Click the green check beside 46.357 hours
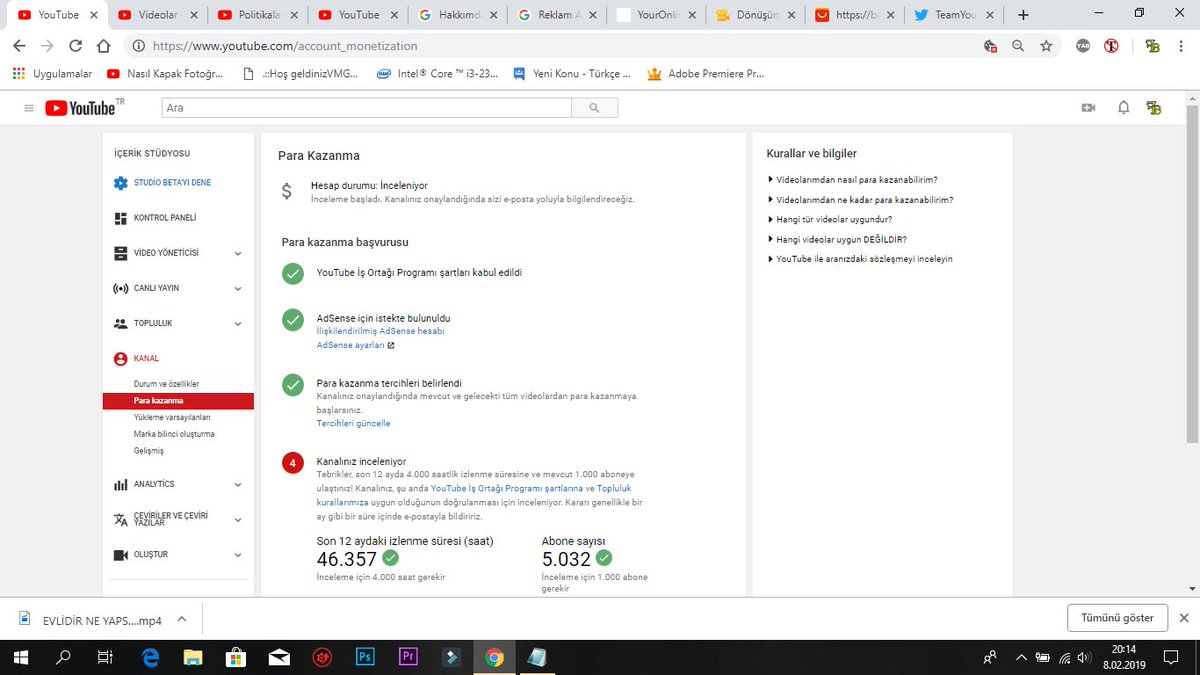The image size is (1200, 675). 390,558
